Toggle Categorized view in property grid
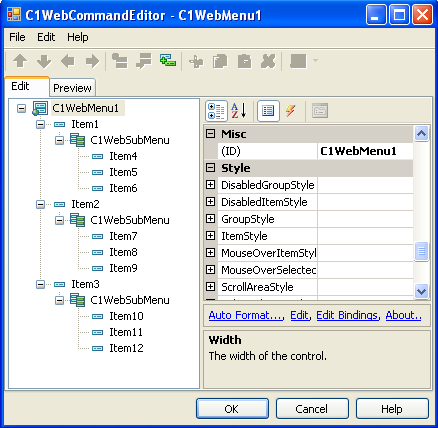The width and height of the screenshot is (438, 428). point(217,111)
